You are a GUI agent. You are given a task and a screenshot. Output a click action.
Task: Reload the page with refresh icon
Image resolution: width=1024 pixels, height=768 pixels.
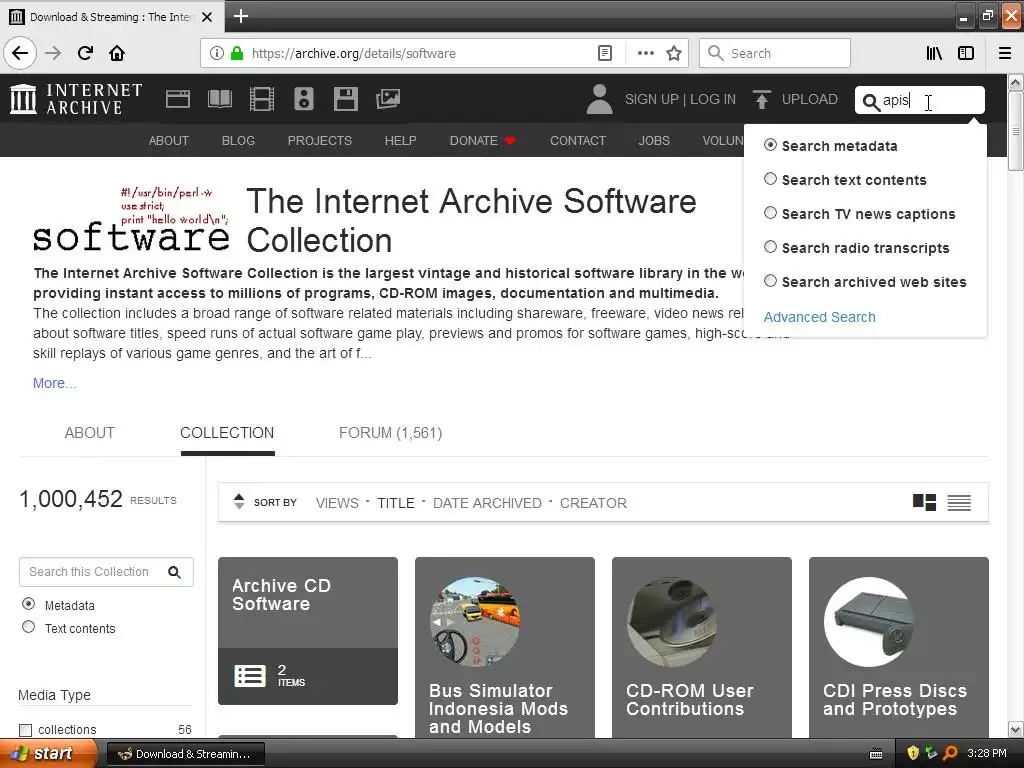click(x=86, y=53)
